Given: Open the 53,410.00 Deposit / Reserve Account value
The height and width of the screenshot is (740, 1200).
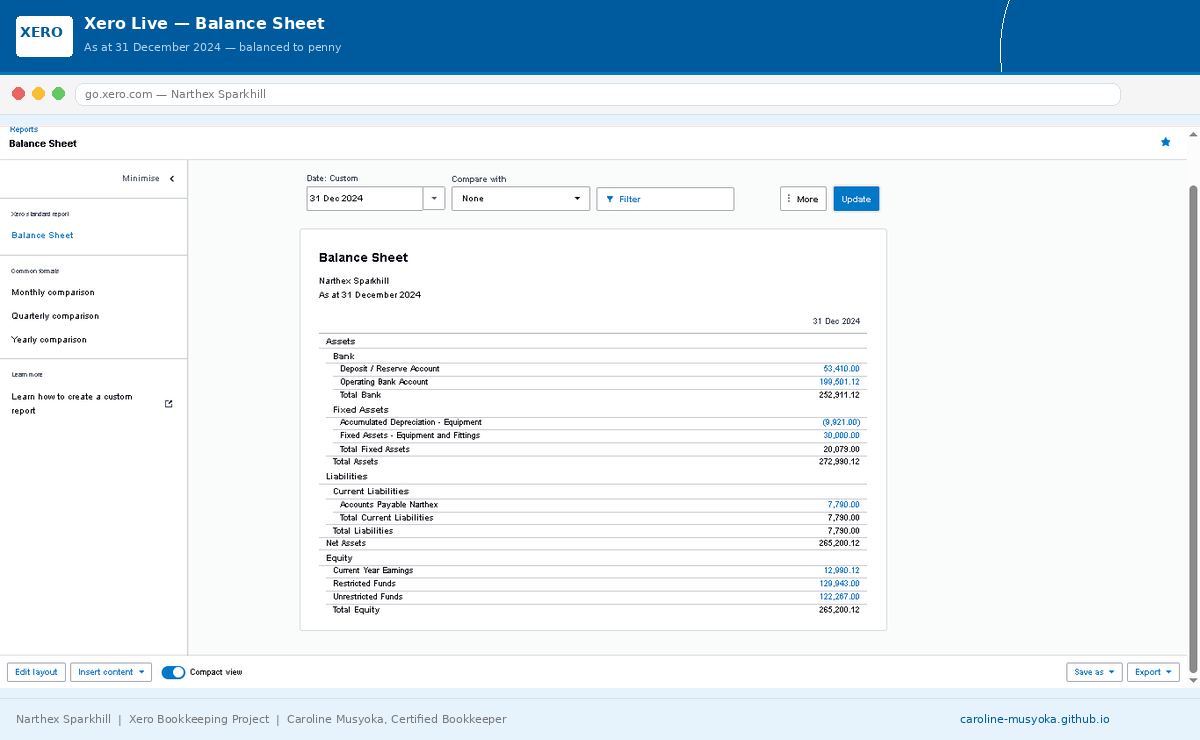Looking at the screenshot, I should point(841,369).
